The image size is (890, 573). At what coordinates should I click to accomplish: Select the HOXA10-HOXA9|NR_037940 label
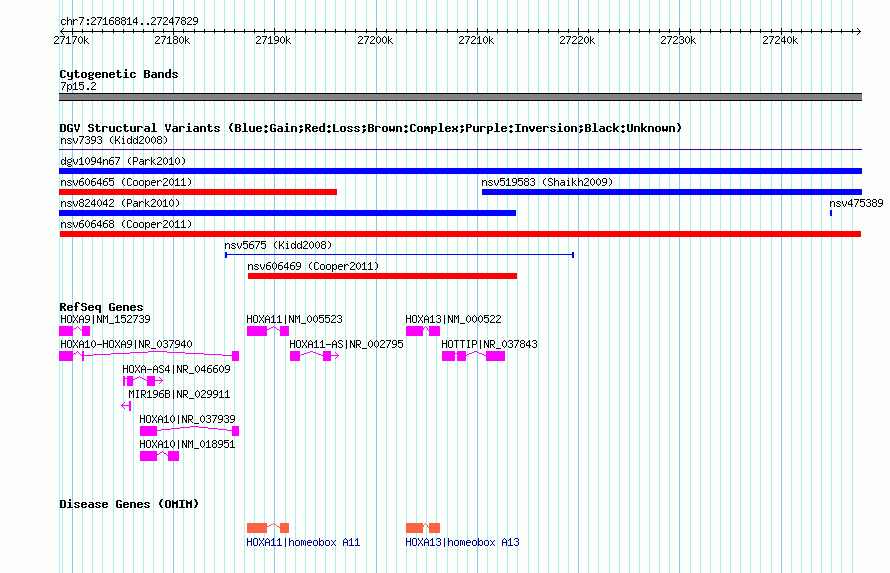pyautogui.click(x=127, y=344)
